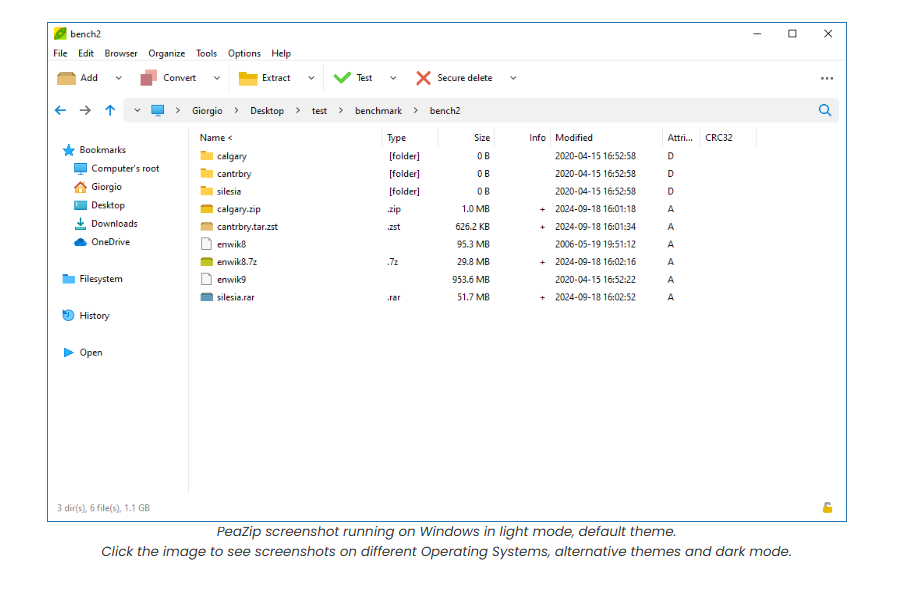
Task: Click the cantrbry.tar.zst archive icon
Action: pyautogui.click(x=207, y=227)
